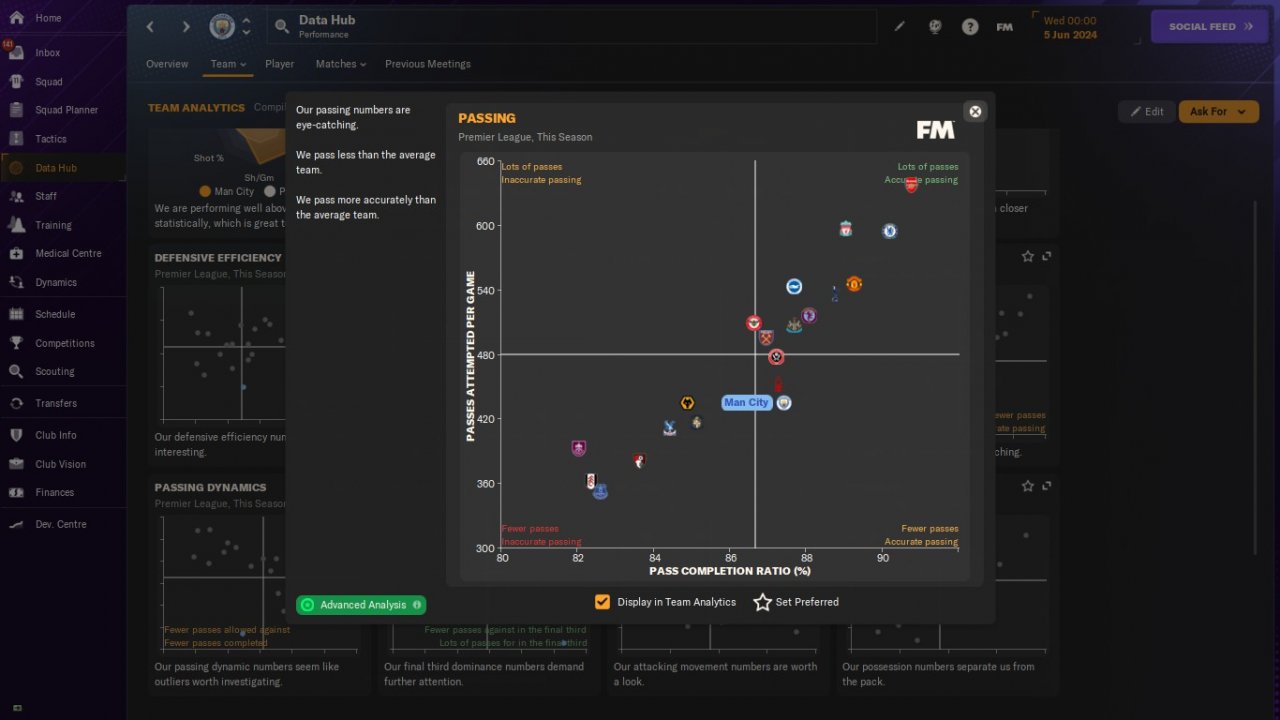
Task: Open Competitions from the sidebar
Action: (x=65, y=343)
